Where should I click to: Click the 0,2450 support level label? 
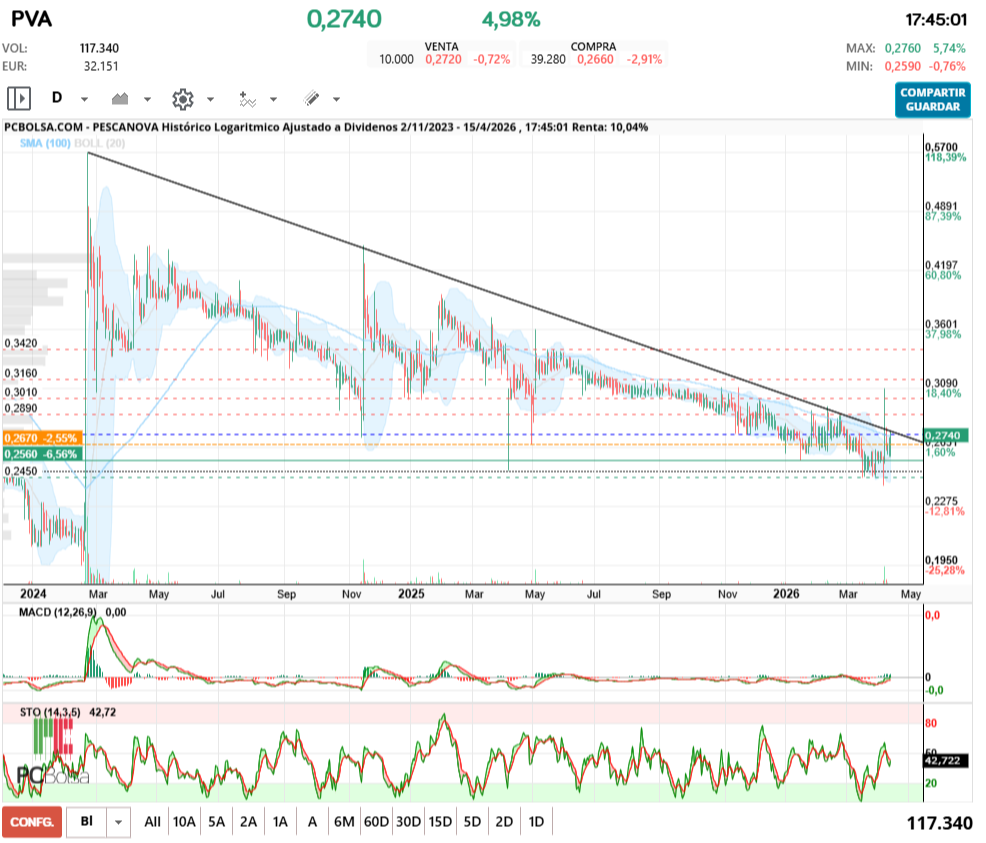21,471
